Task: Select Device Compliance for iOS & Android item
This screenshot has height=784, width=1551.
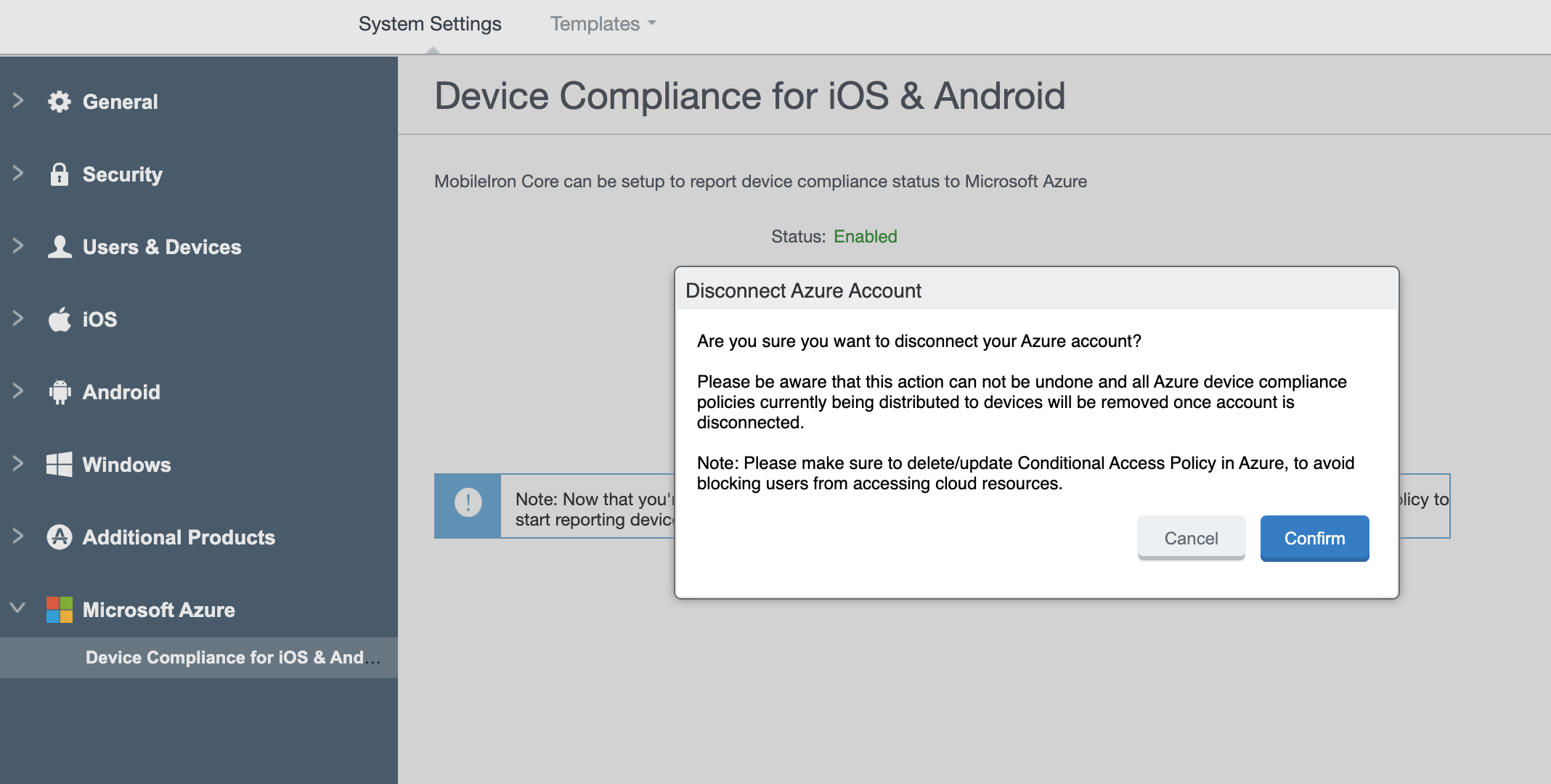Action: pyautogui.click(x=199, y=658)
